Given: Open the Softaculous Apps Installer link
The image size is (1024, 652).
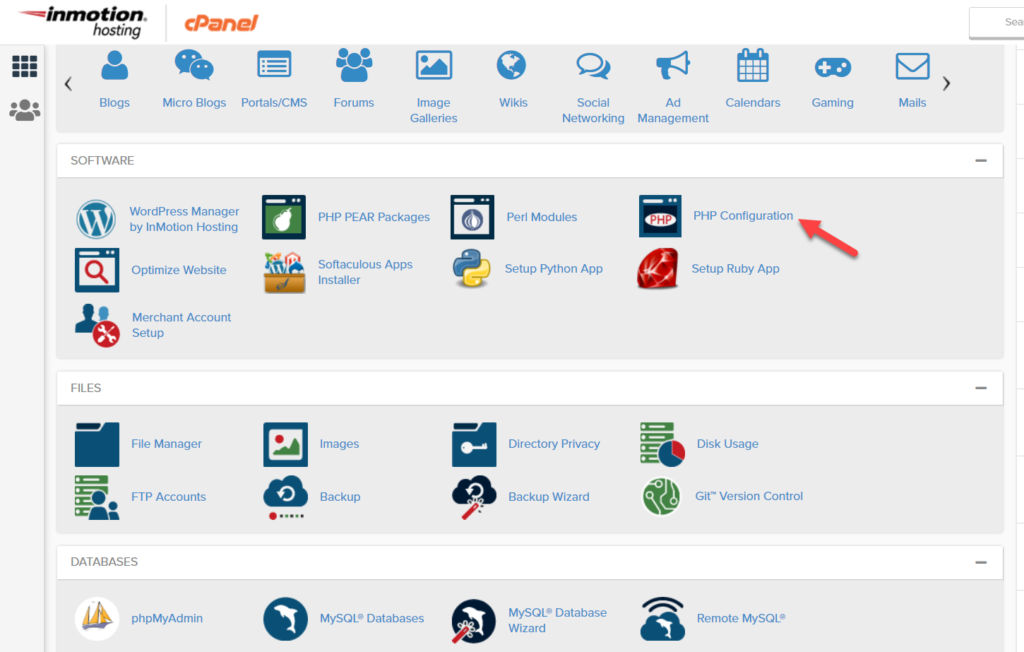Looking at the screenshot, I should click(365, 272).
